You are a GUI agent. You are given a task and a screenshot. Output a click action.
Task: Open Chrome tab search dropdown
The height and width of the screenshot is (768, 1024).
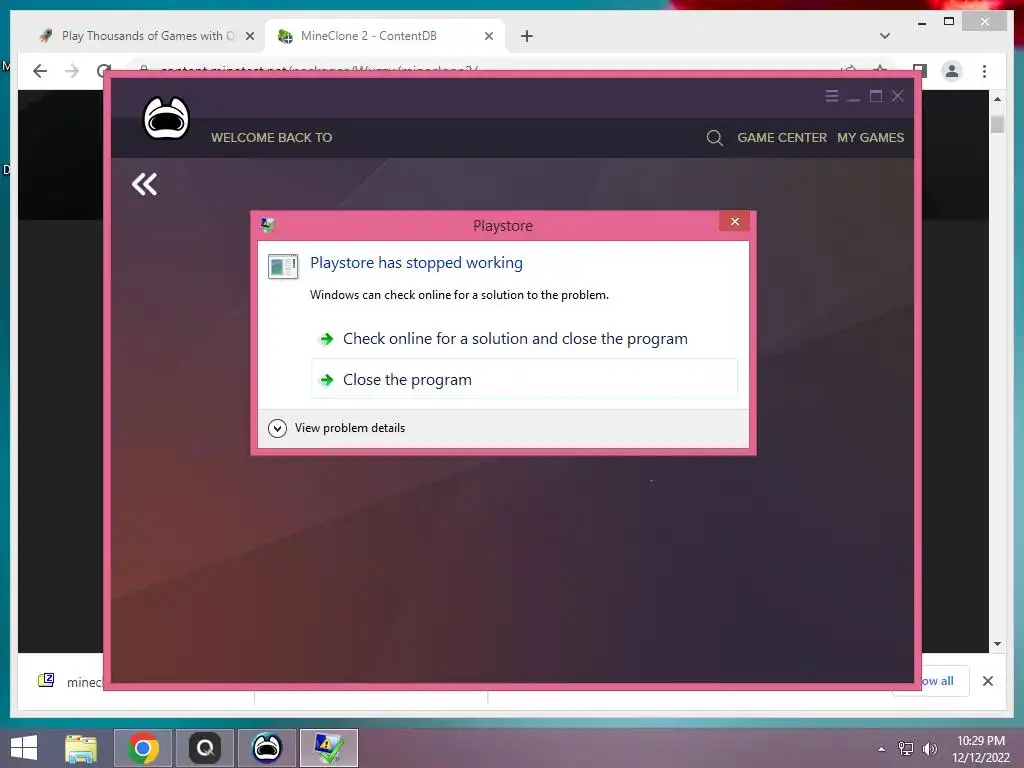click(x=884, y=36)
